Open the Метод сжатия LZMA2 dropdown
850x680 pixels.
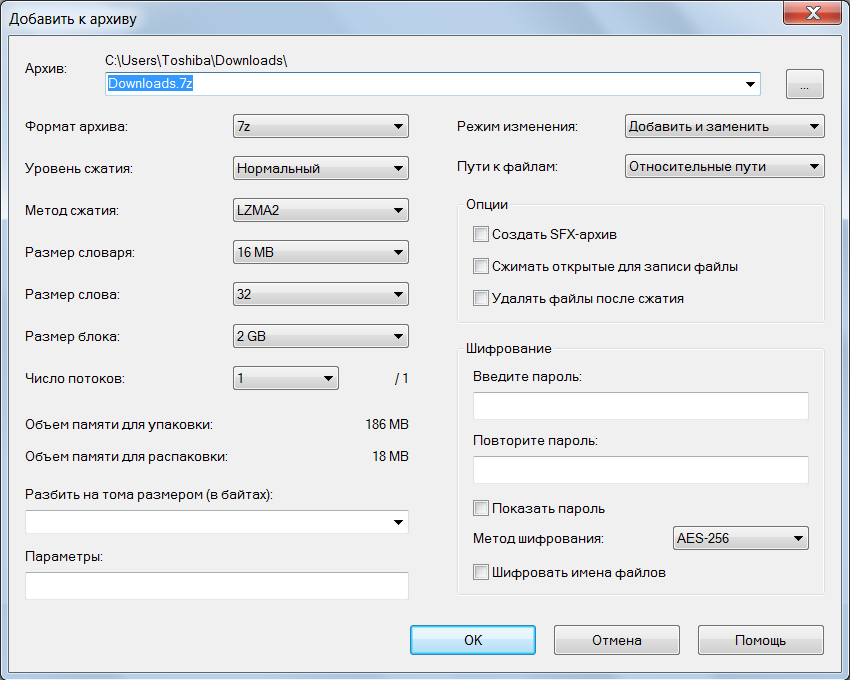320,211
